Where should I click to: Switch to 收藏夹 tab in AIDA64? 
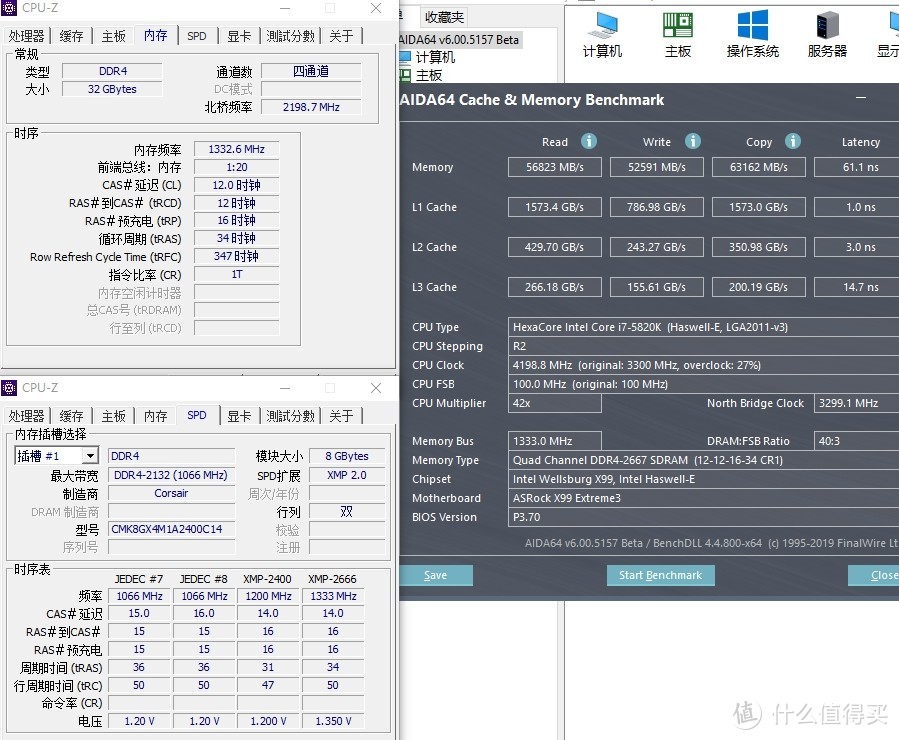(x=444, y=17)
